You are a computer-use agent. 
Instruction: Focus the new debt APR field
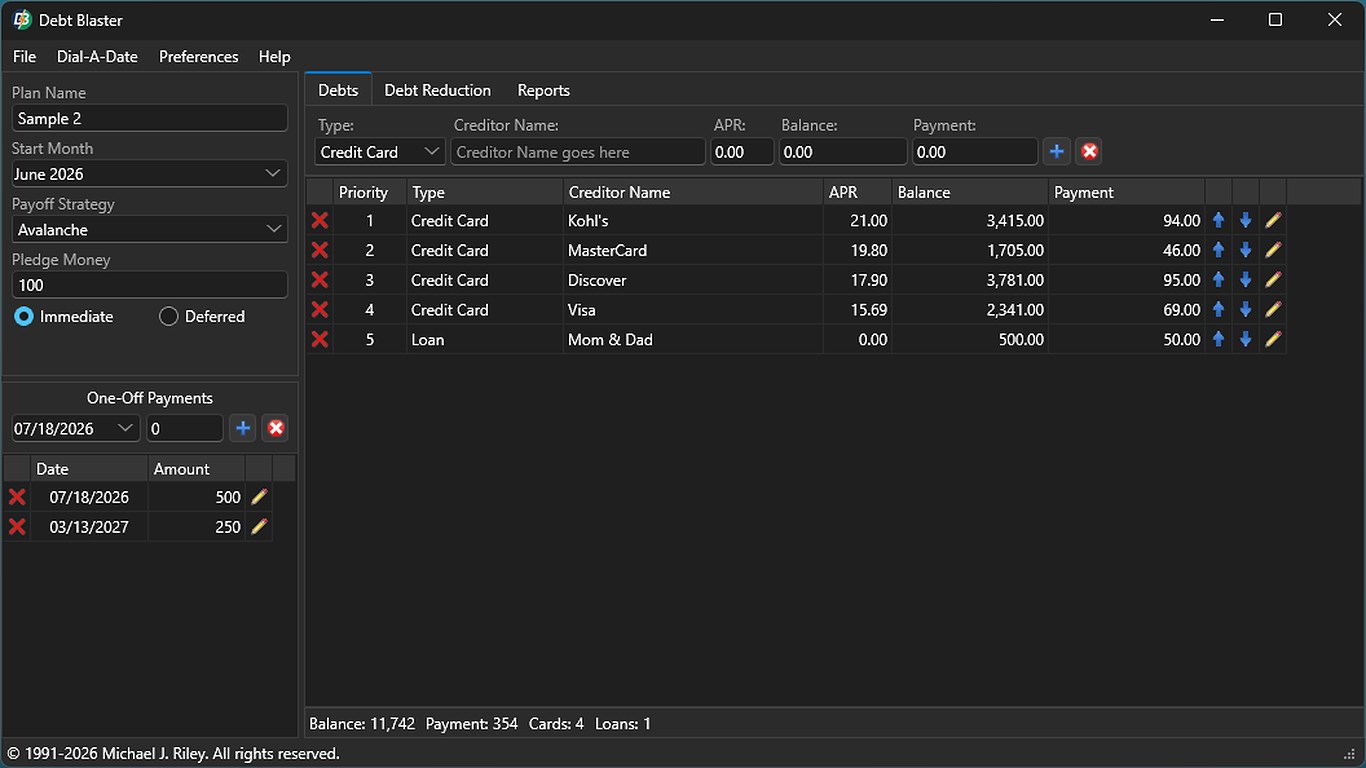[743, 152]
